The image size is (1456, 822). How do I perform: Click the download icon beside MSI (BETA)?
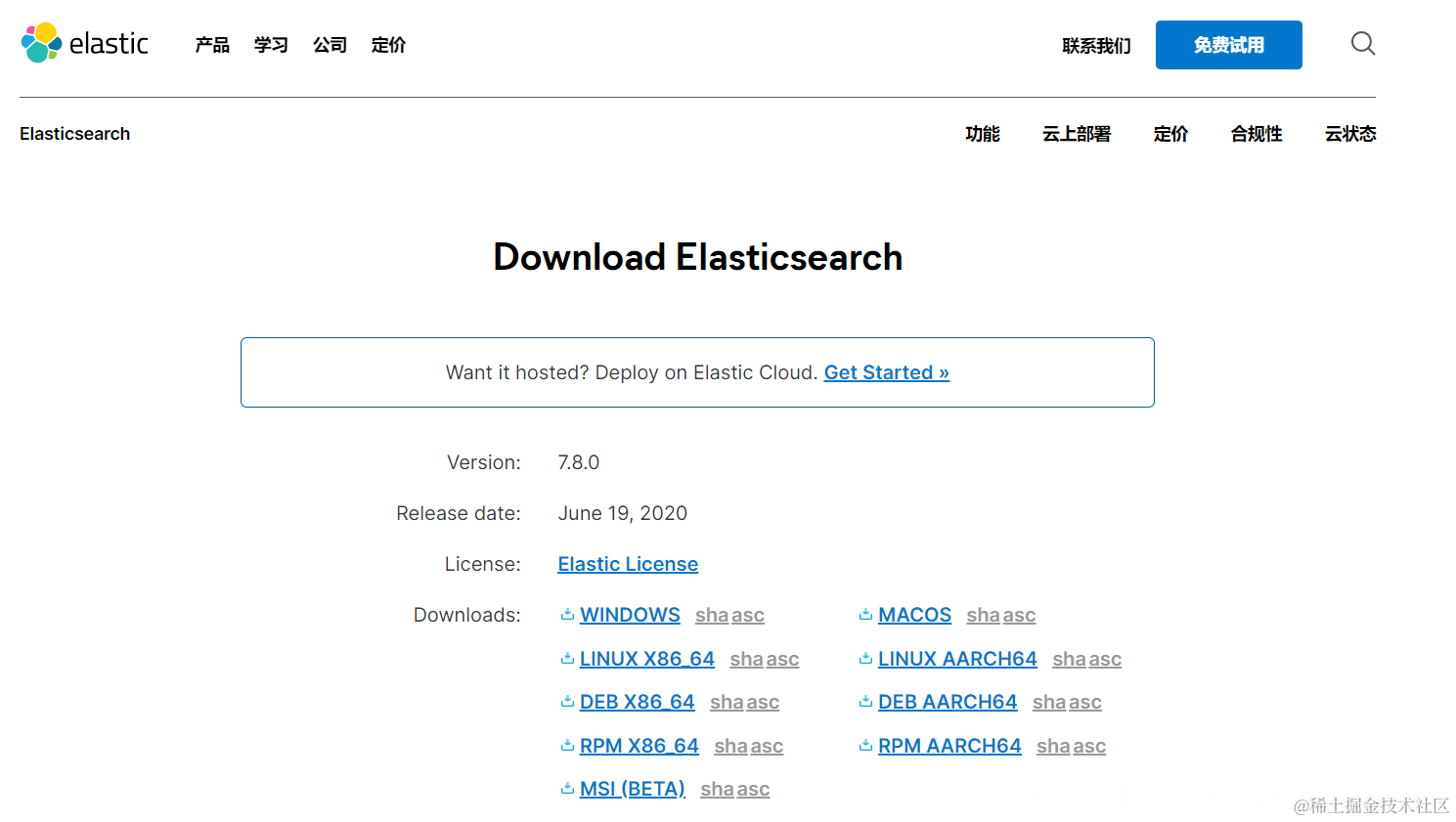[567, 789]
